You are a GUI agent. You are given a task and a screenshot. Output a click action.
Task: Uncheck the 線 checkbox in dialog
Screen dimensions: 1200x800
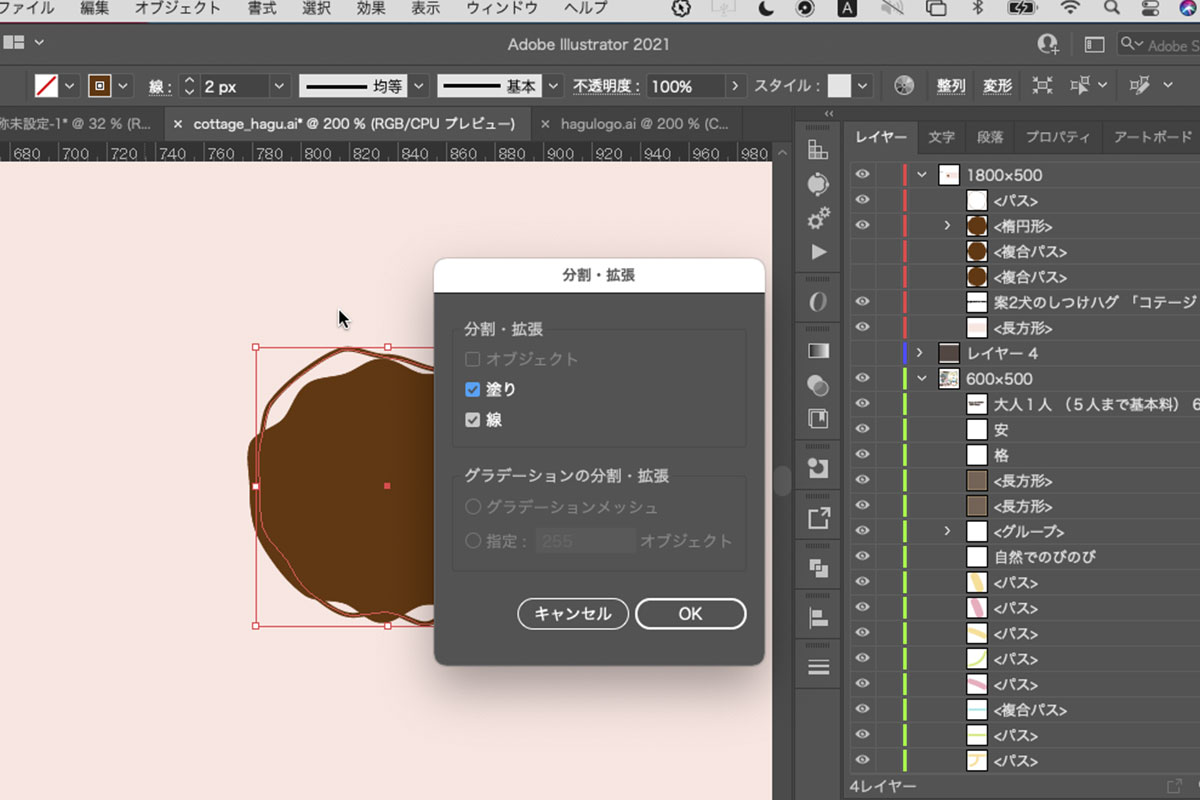[x=473, y=420]
